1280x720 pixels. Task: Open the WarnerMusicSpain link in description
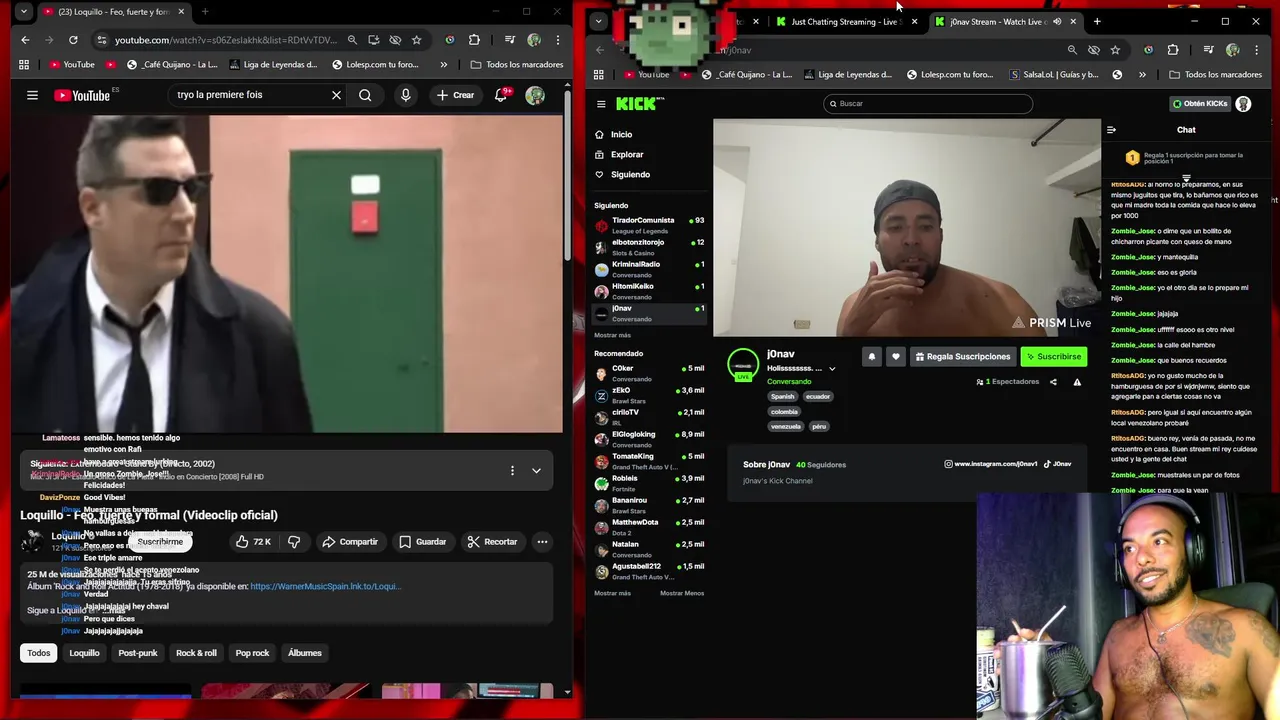coord(326,586)
